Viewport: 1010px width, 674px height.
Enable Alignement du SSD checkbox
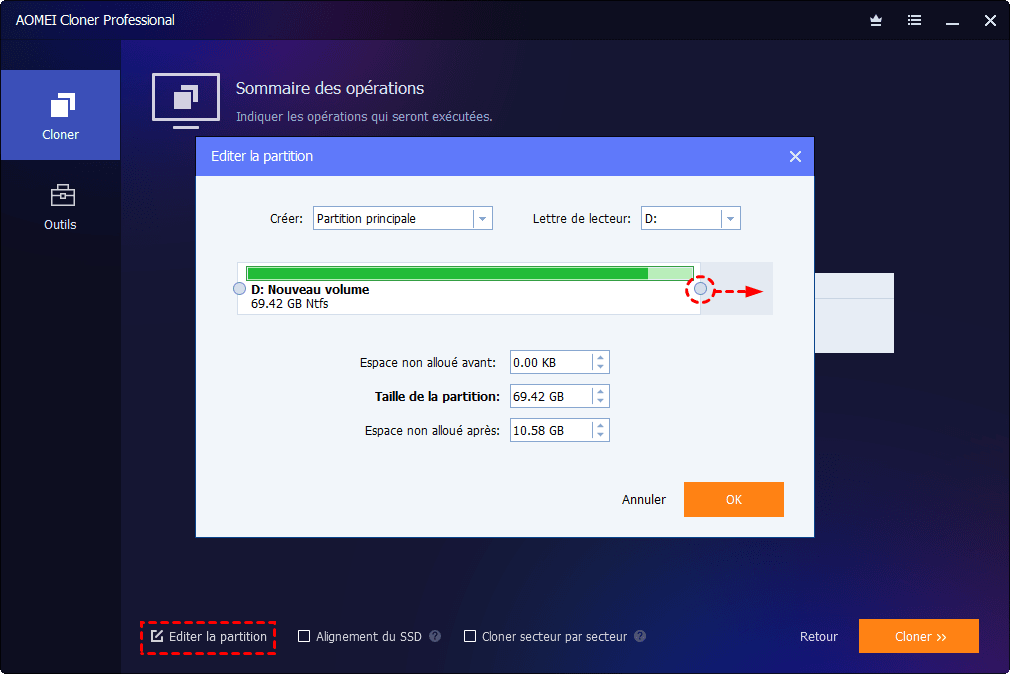304,636
